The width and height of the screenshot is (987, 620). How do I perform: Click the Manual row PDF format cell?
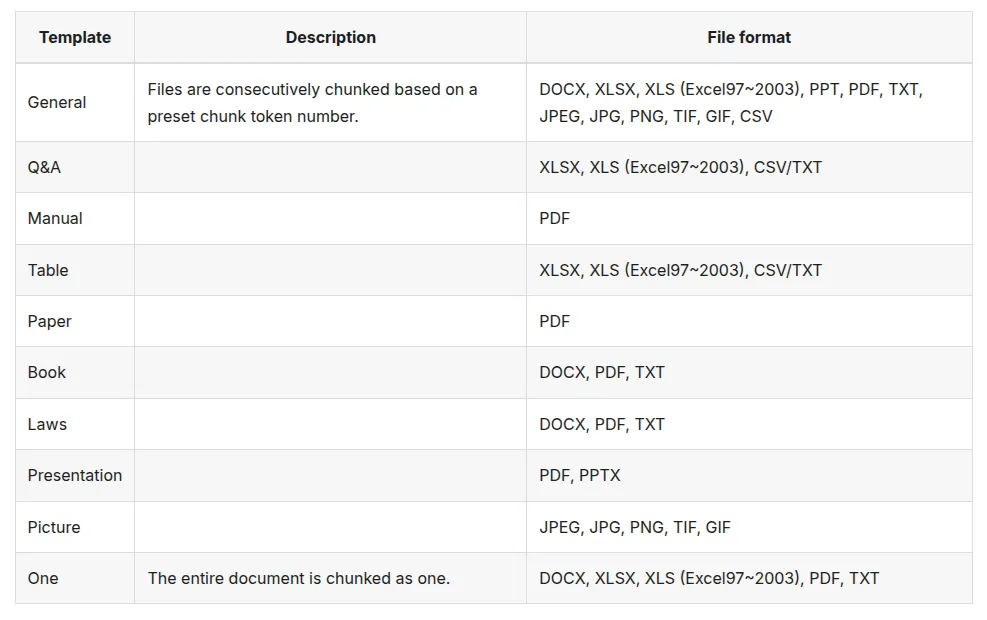pos(749,218)
